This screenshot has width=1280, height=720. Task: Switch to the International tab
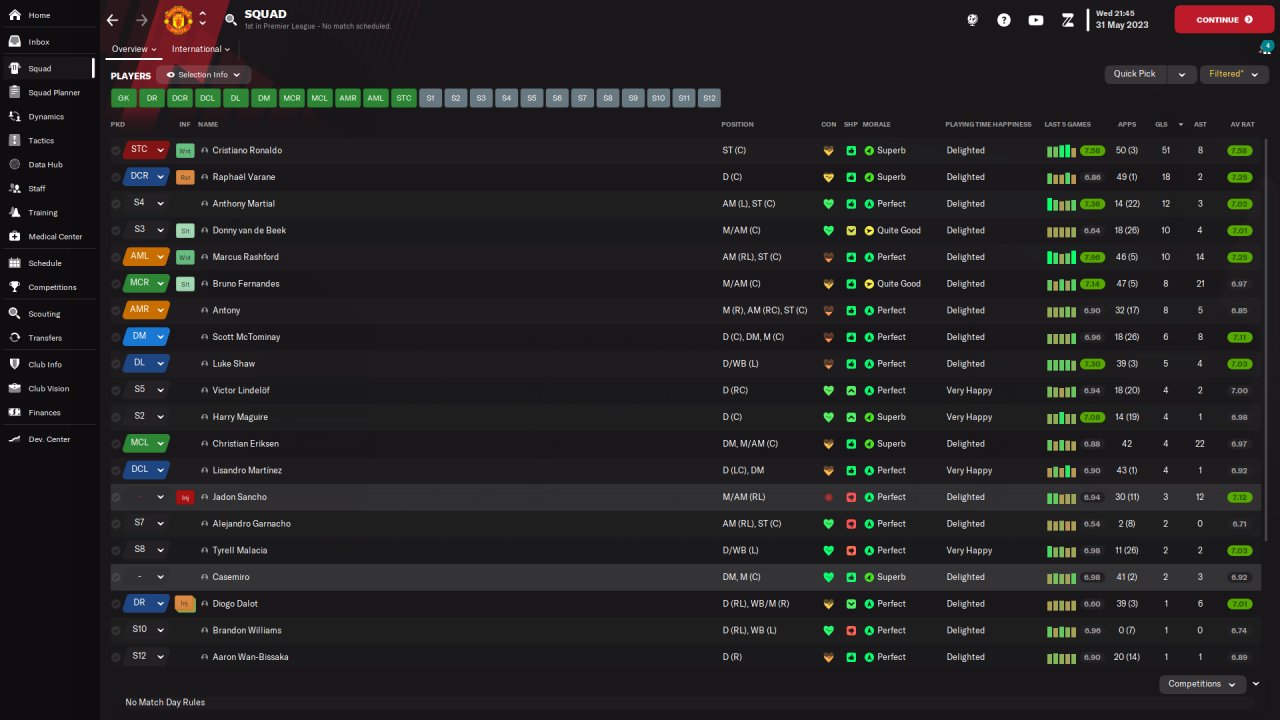click(x=200, y=49)
